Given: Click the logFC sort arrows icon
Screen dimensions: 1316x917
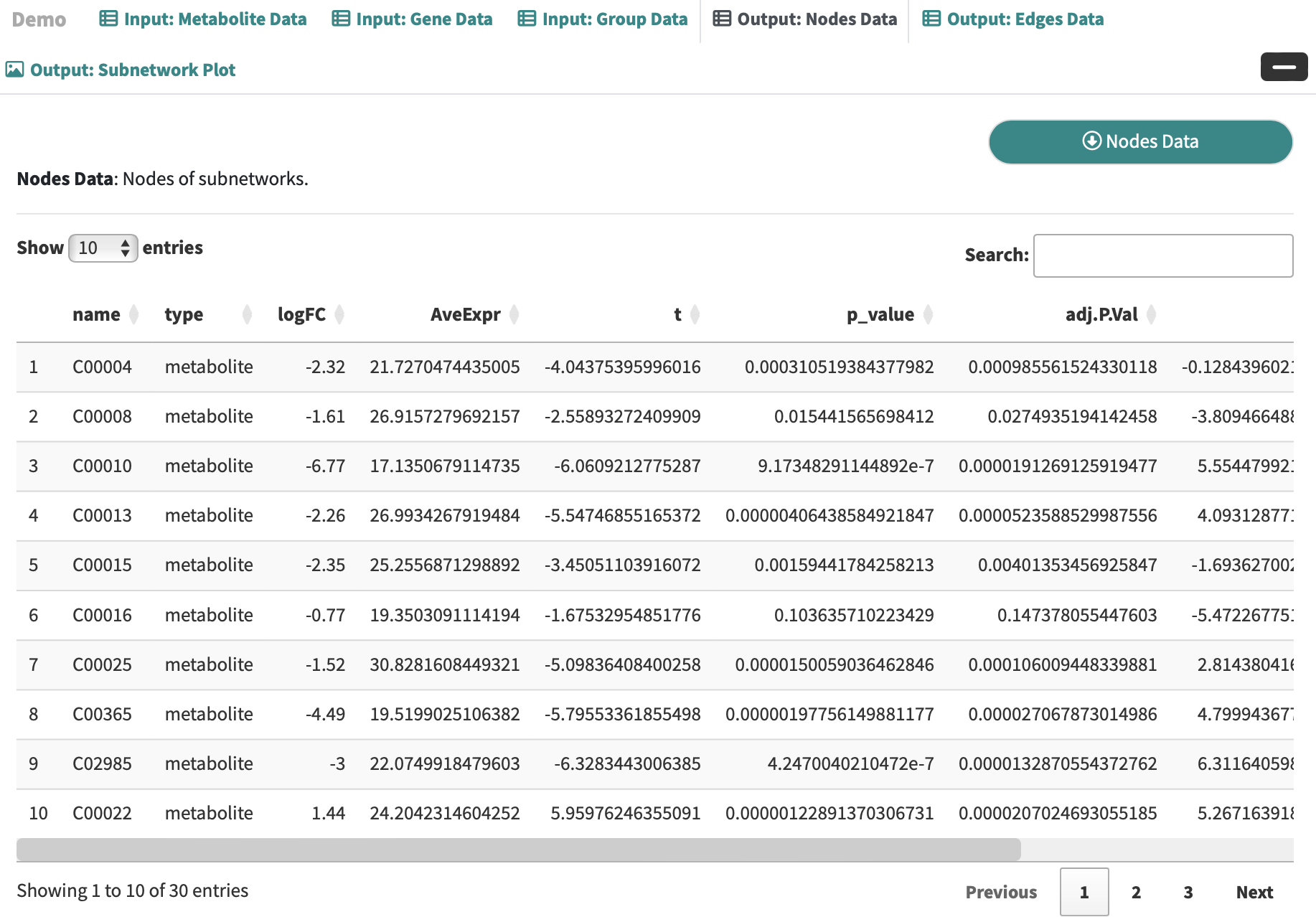Looking at the screenshot, I should pyautogui.click(x=339, y=315).
